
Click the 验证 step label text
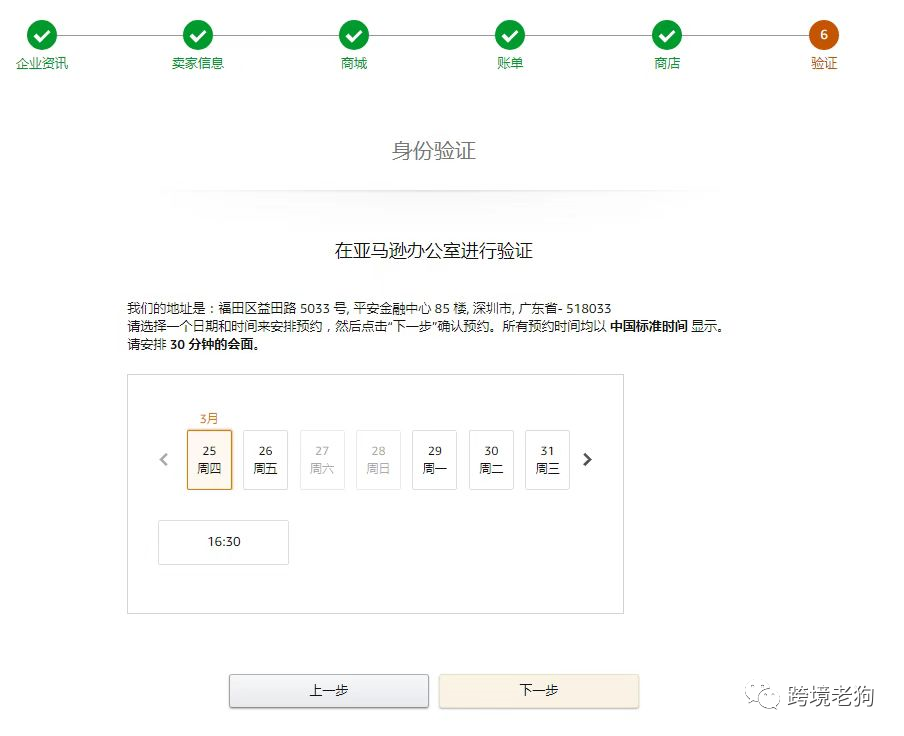[x=823, y=62]
